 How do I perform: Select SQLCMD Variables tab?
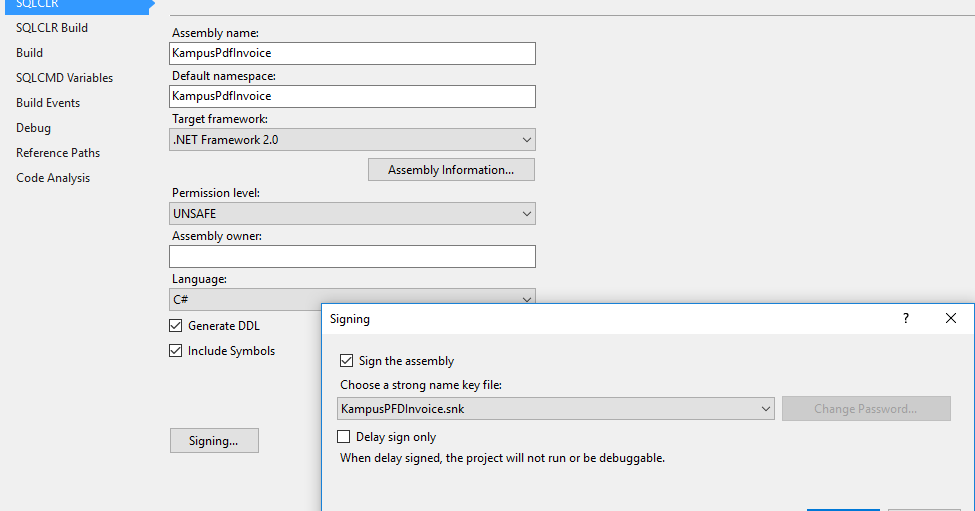click(x=65, y=78)
